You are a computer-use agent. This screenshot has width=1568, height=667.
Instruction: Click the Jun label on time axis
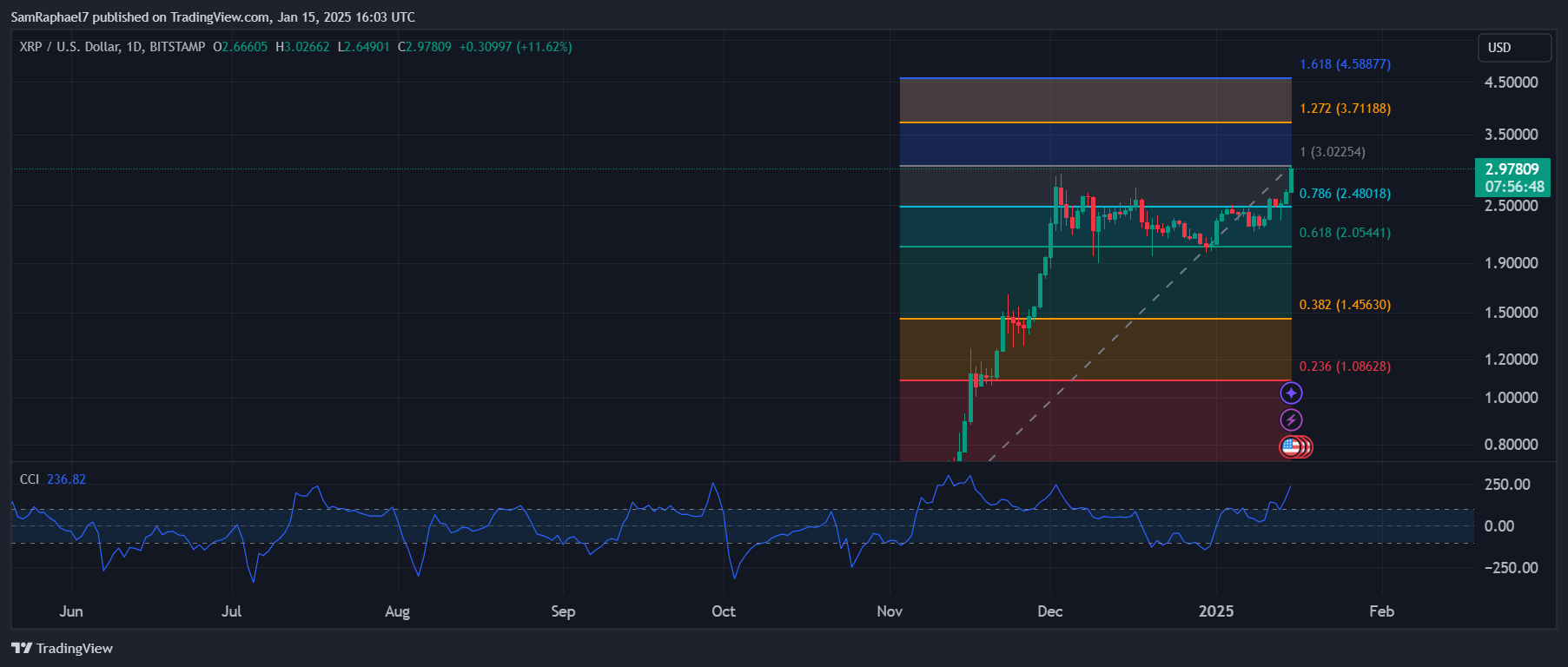71,611
